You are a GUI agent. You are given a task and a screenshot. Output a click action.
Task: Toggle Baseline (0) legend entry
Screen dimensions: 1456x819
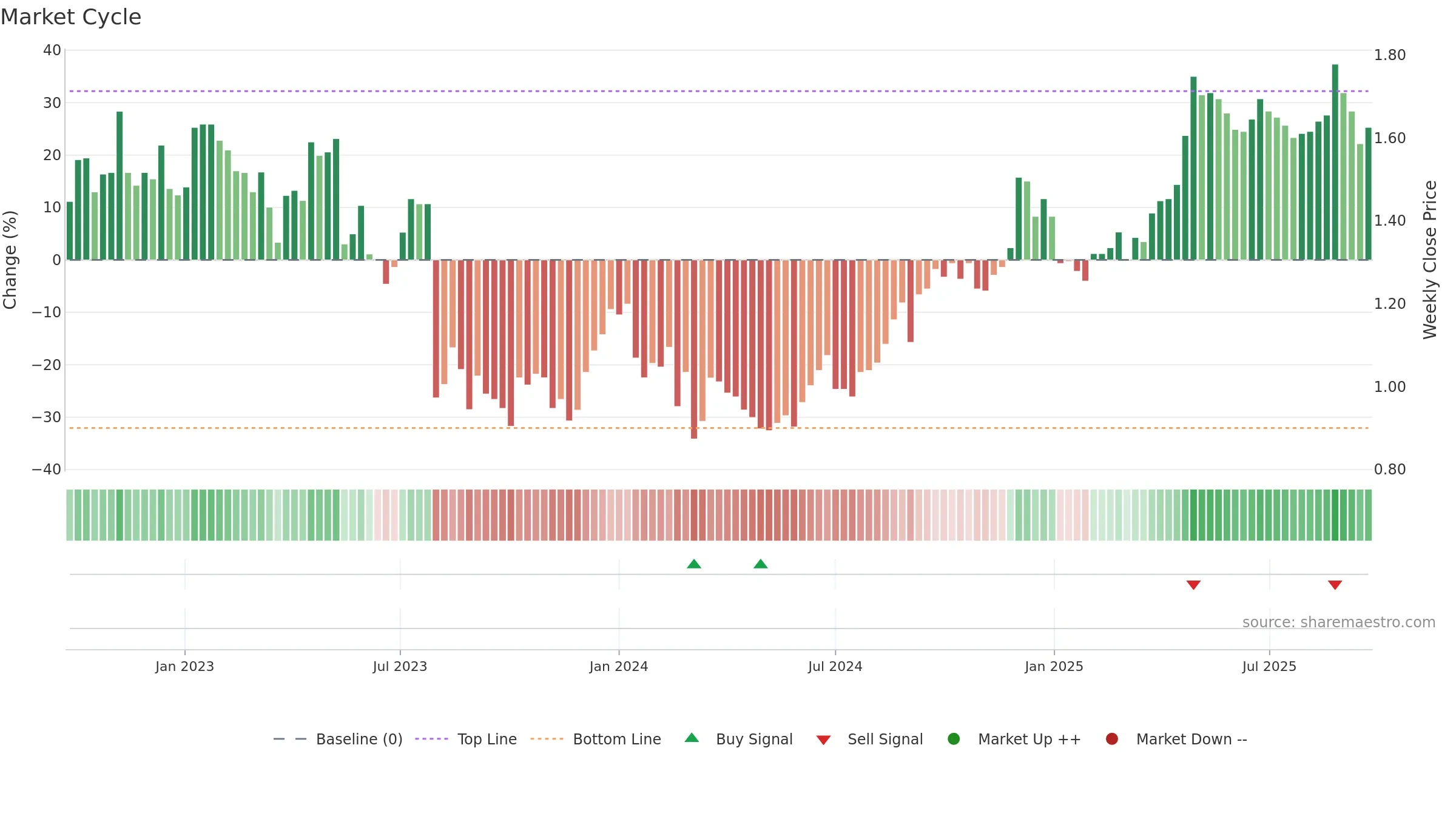pyautogui.click(x=338, y=739)
